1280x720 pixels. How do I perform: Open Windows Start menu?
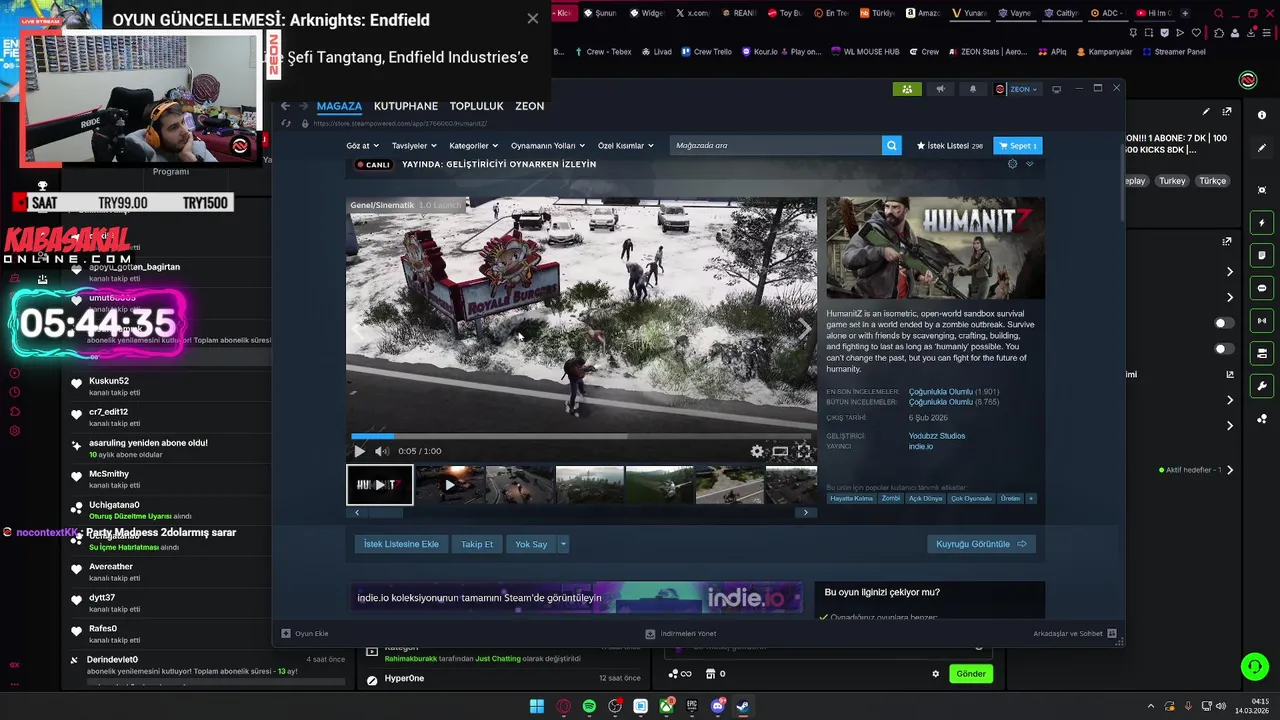point(537,706)
